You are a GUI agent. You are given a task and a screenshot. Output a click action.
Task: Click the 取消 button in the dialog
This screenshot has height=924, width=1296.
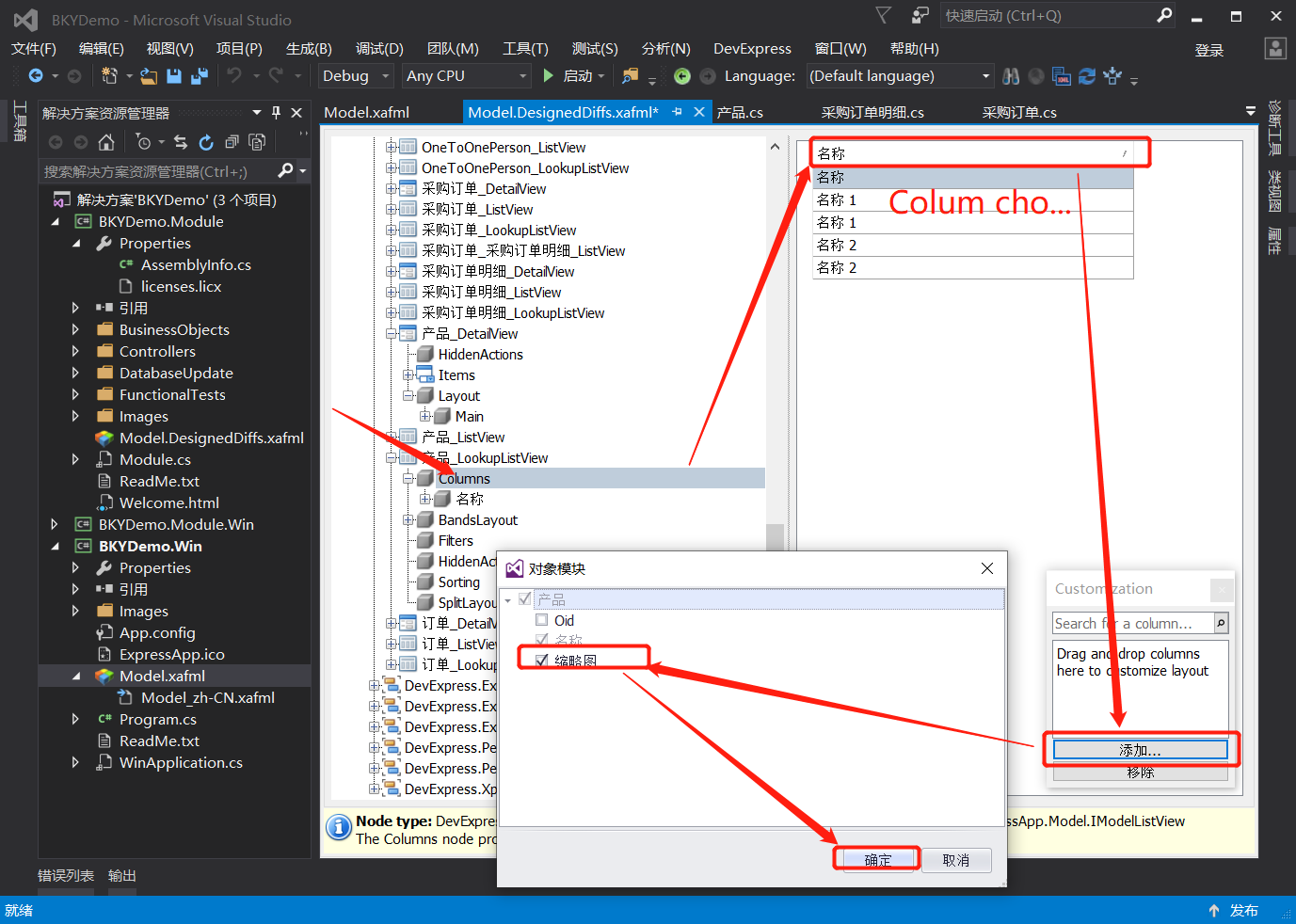click(x=955, y=860)
